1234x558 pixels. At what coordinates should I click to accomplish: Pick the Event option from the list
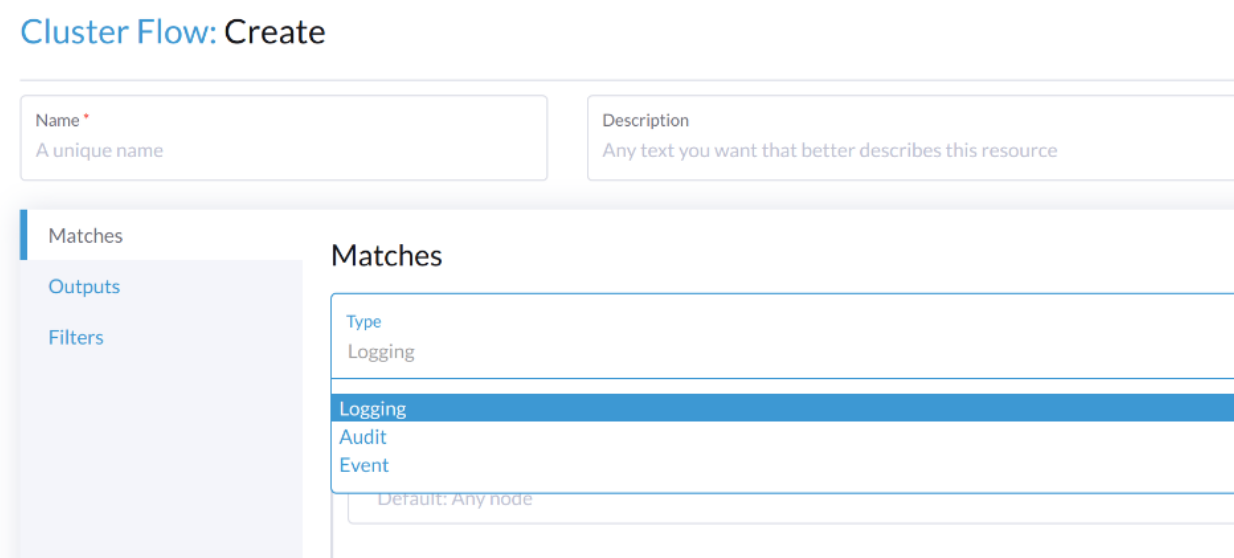(x=364, y=465)
